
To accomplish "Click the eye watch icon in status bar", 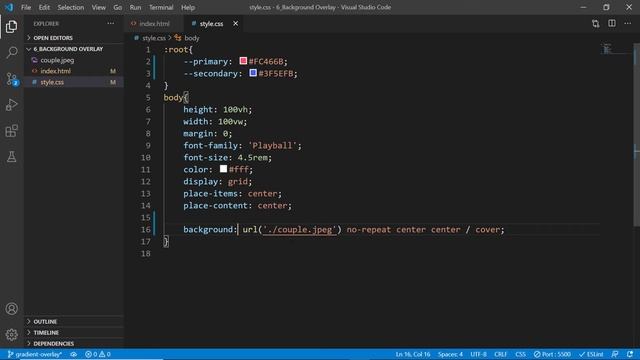I will coord(73,354).
